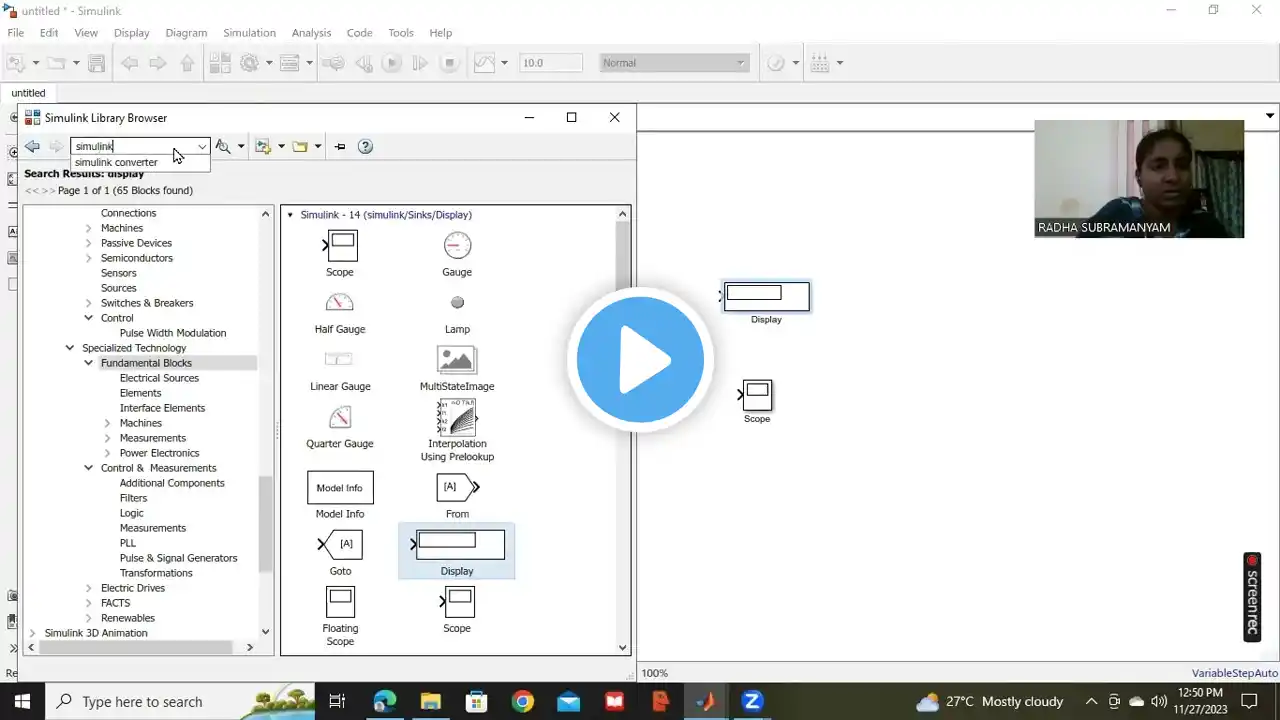Click the Save icon in the Simulink toolbar
Screen dimensions: 1280x720
(x=96, y=63)
